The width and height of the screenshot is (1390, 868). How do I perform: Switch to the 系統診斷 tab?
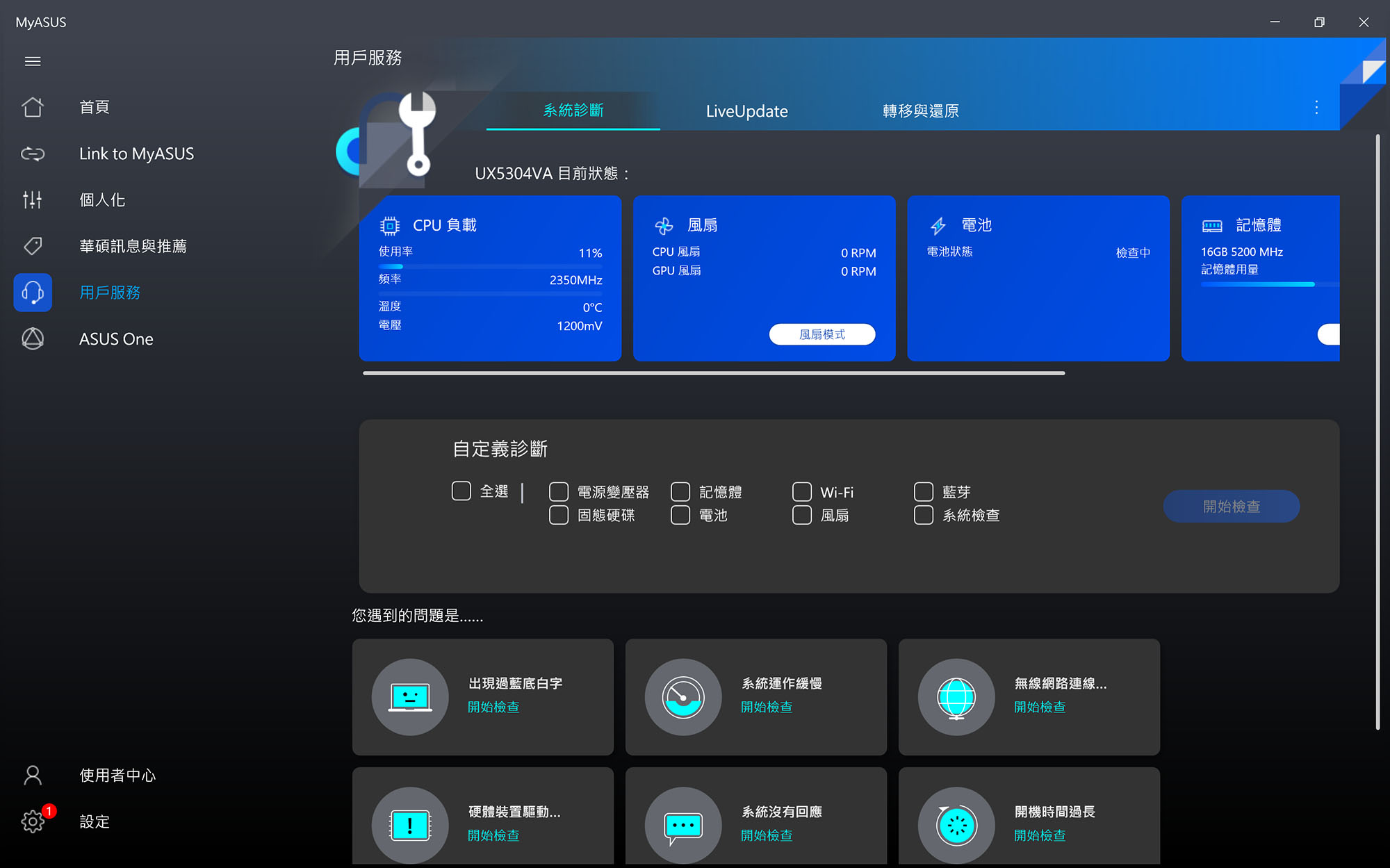tap(573, 110)
